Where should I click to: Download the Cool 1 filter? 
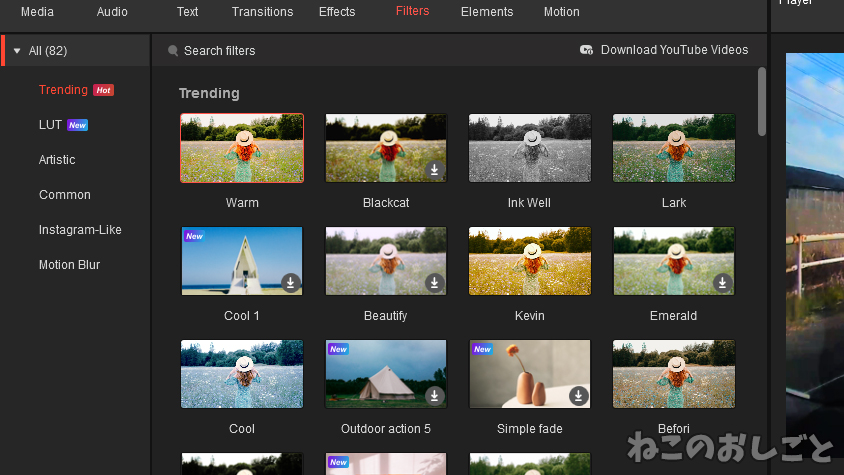290,283
